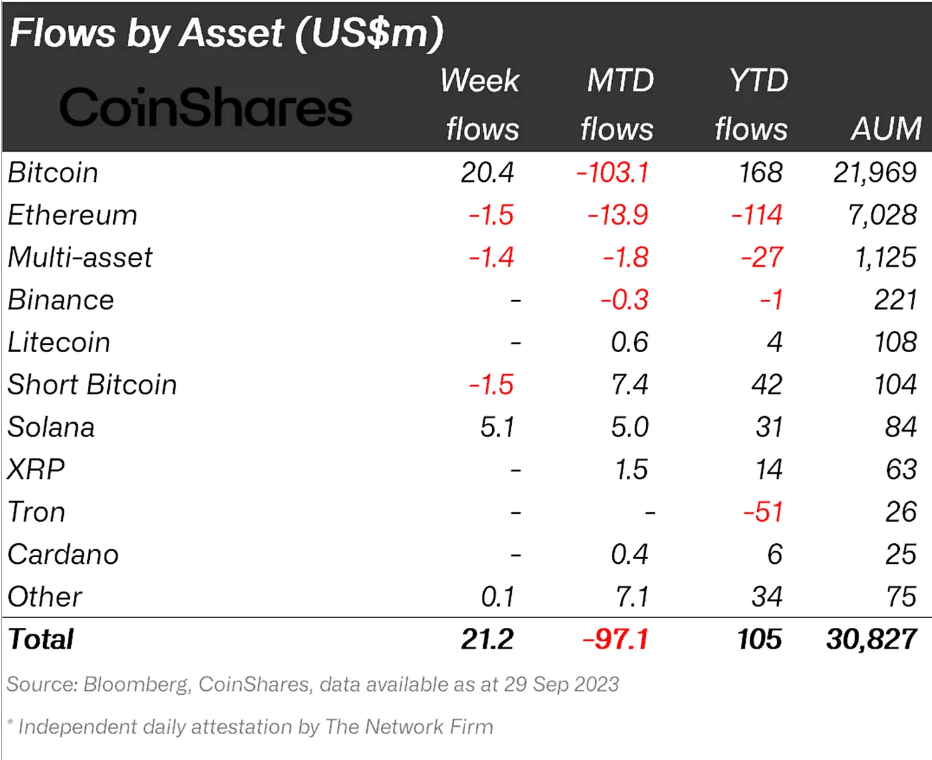Select the MTD flows column header

(x=618, y=104)
